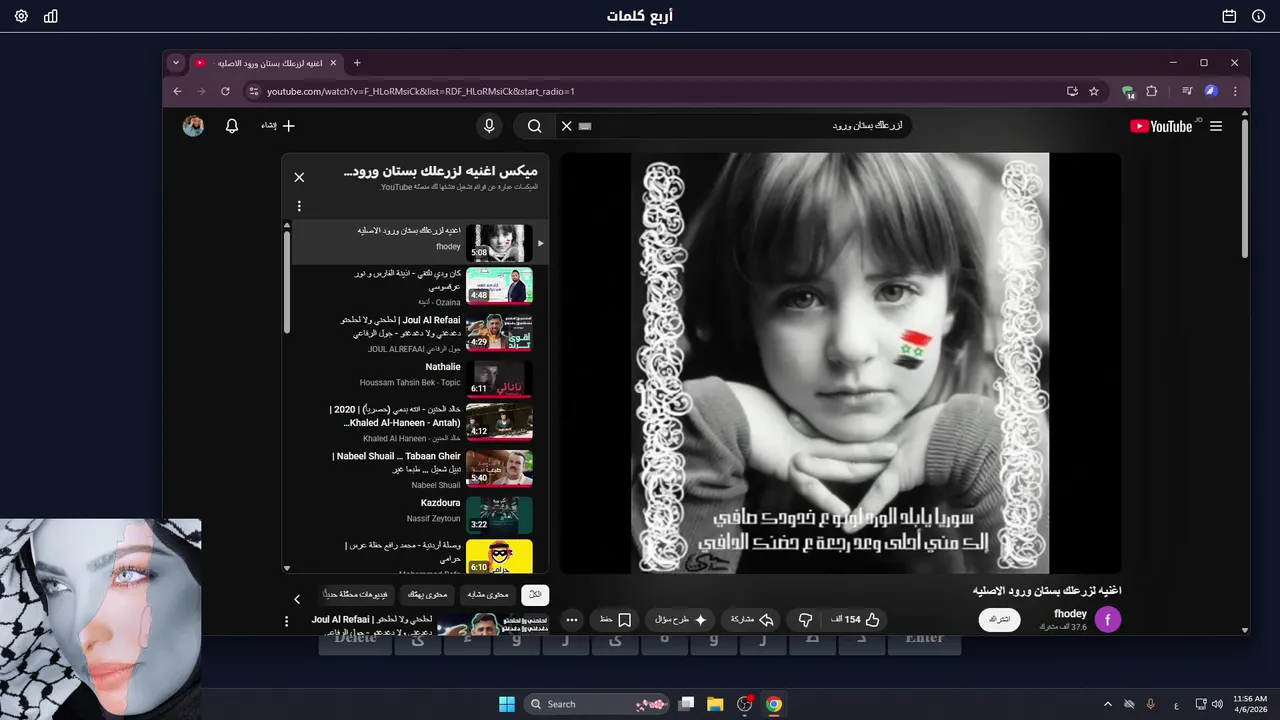1280x720 pixels.
Task: Open more actions ellipsis under video
Action: coord(572,620)
